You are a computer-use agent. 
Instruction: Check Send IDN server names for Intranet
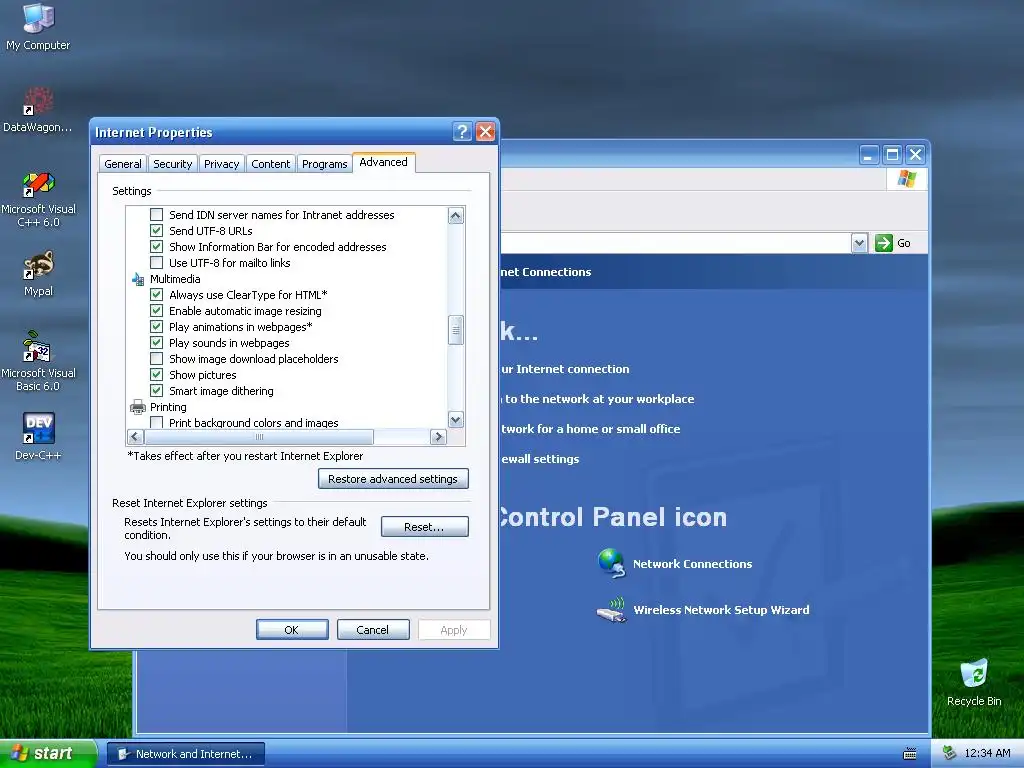click(156, 214)
